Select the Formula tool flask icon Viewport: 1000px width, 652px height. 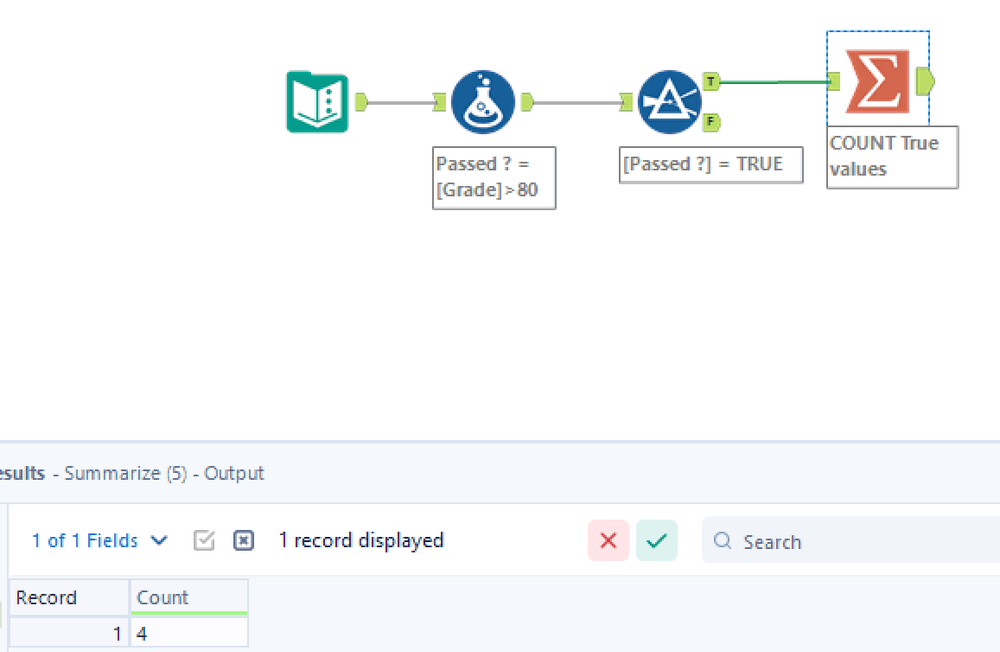coord(483,102)
